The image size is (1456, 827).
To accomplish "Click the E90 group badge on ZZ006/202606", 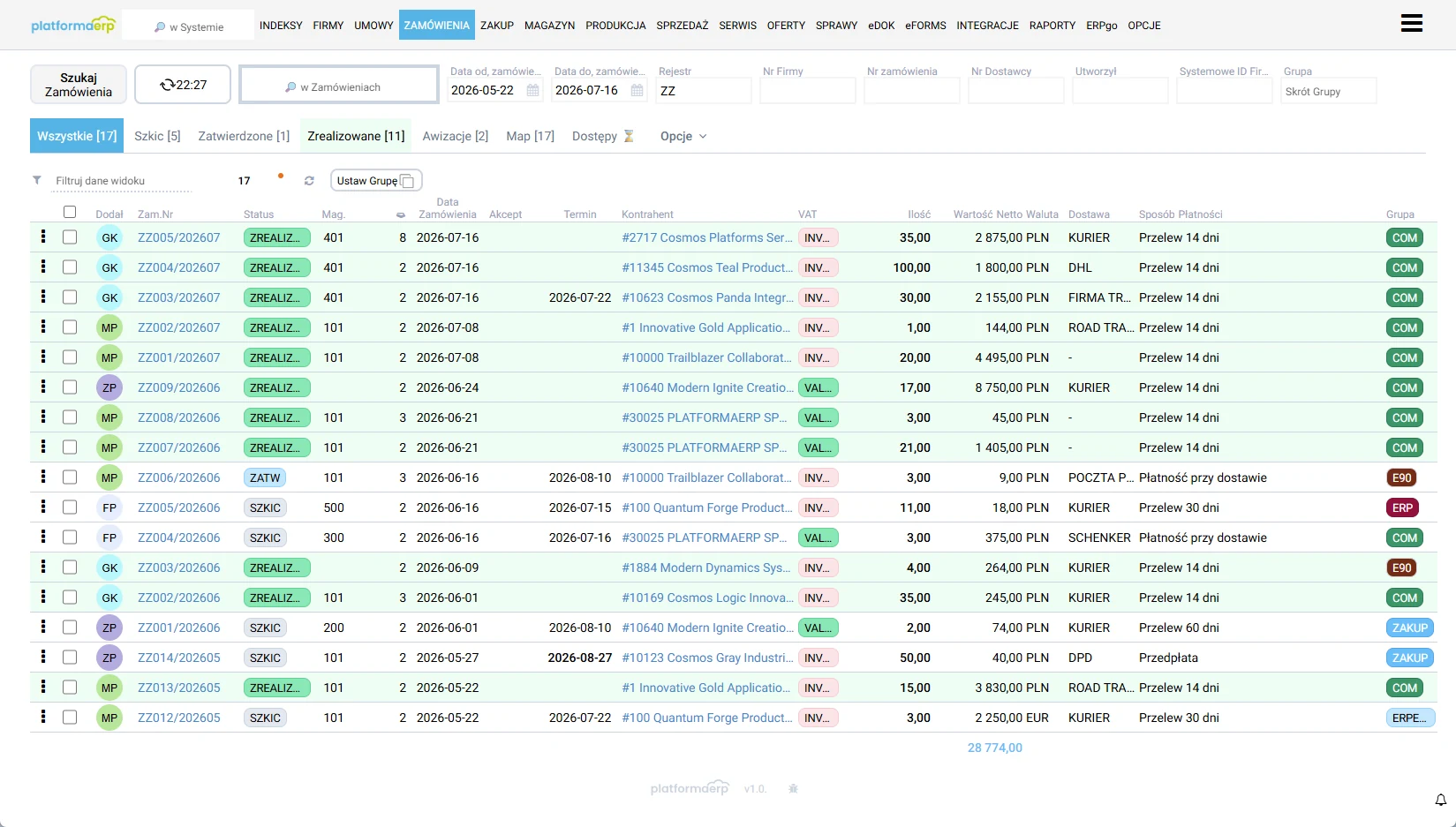I will 1402,477.
